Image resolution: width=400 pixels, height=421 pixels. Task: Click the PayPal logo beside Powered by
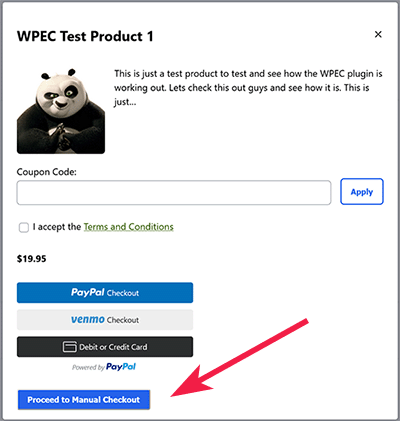121,367
